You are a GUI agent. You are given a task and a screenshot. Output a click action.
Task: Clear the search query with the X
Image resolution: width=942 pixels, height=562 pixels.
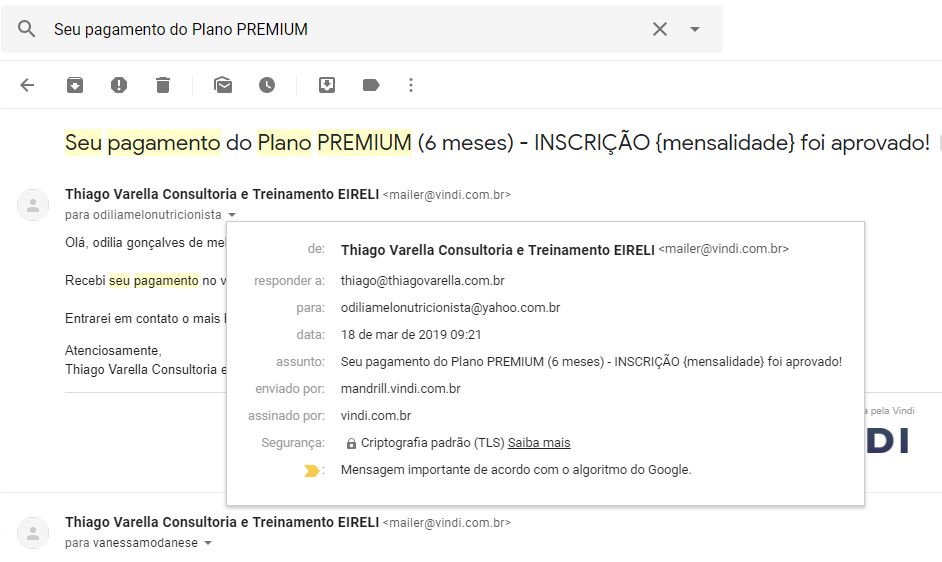pyautogui.click(x=660, y=29)
